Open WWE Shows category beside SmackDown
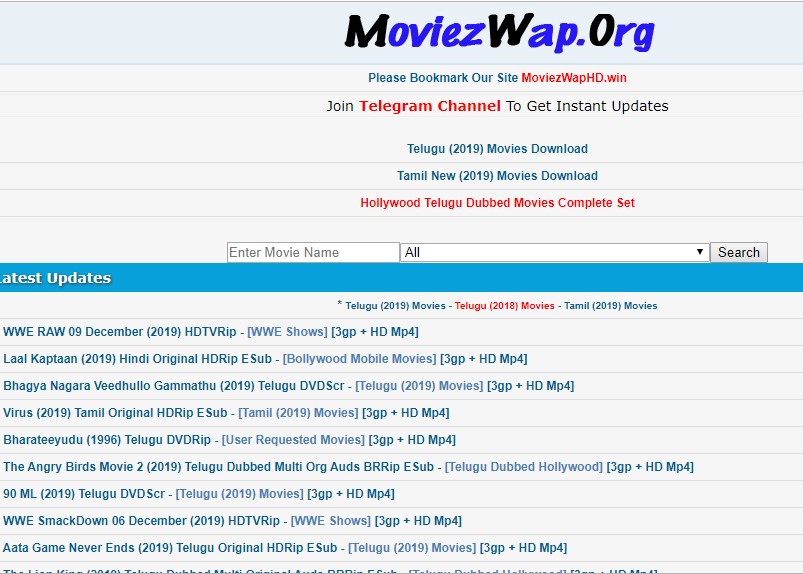The height and width of the screenshot is (574, 803). [331, 521]
